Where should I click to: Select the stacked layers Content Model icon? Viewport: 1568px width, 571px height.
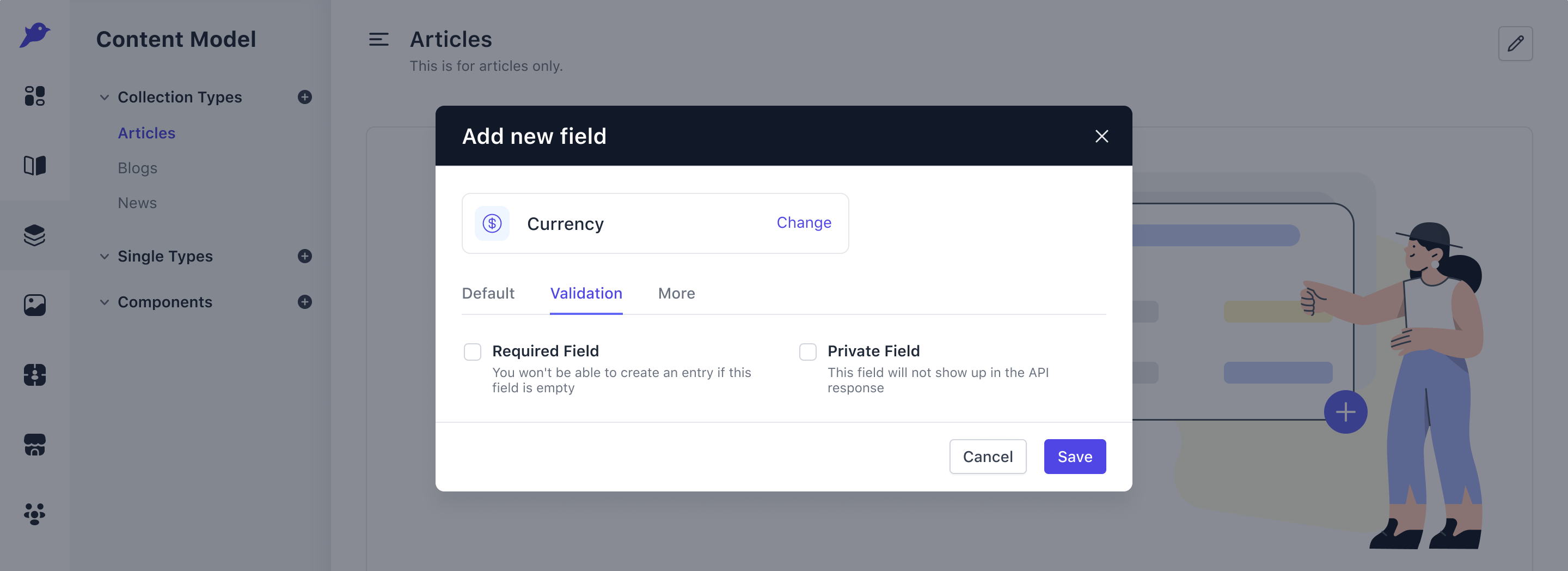35,235
